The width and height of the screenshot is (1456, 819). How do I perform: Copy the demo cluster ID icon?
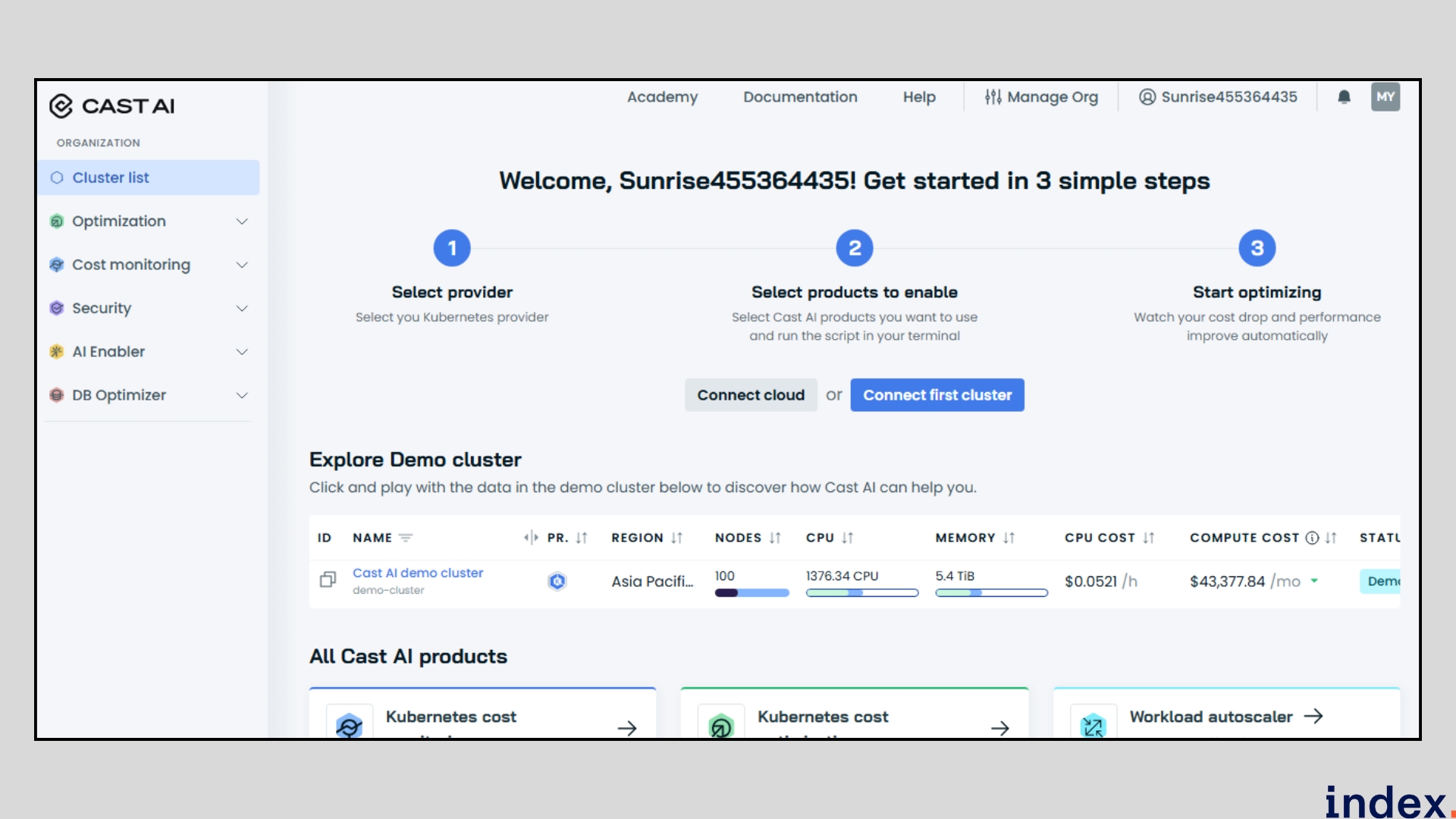click(x=328, y=580)
